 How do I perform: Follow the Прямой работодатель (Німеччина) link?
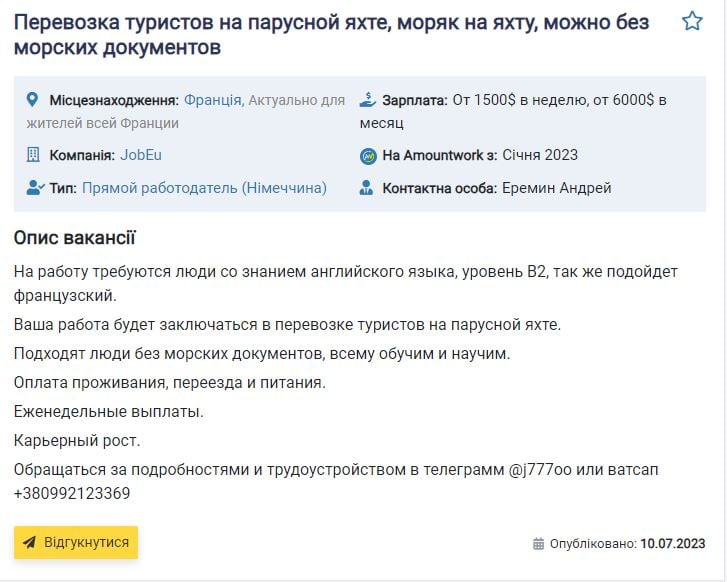click(x=204, y=188)
